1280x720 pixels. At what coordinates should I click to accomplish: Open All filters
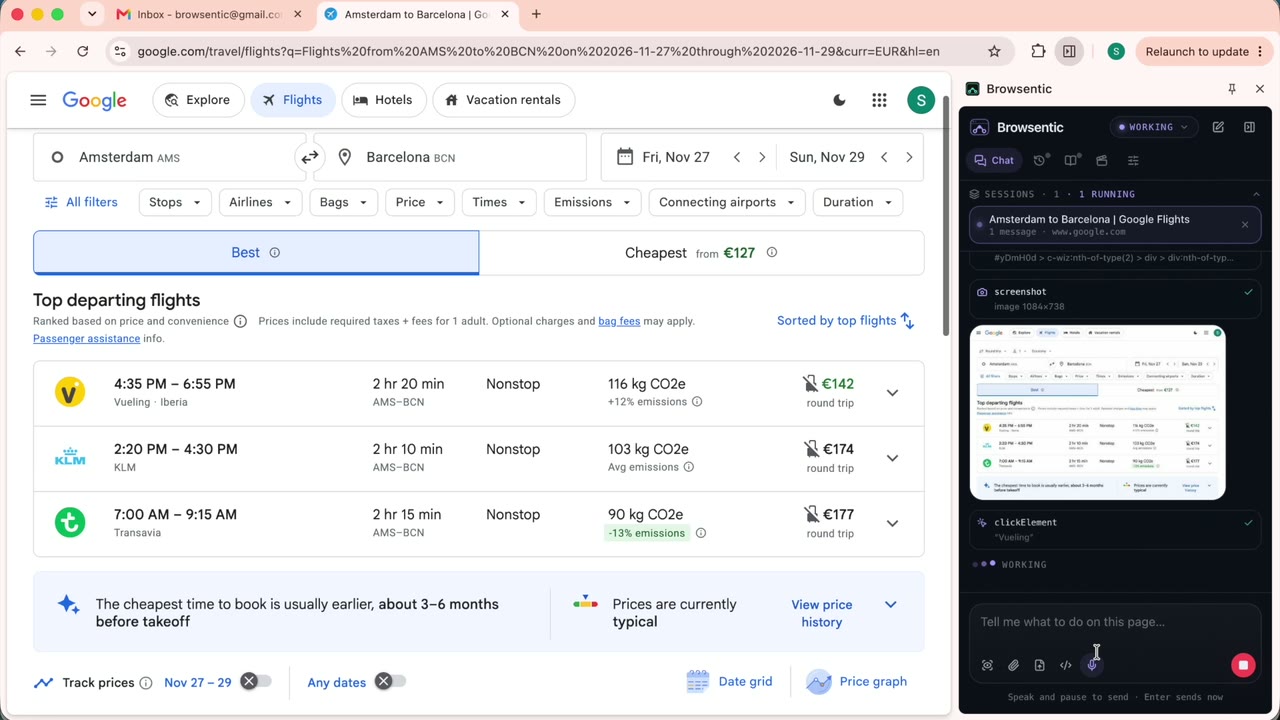pyautogui.click(x=81, y=202)
